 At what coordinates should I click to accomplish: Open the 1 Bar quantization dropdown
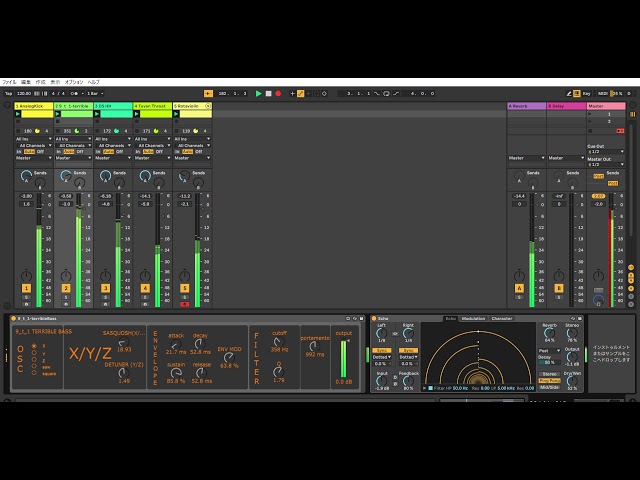pyautogui.click(x=95, y=93)
